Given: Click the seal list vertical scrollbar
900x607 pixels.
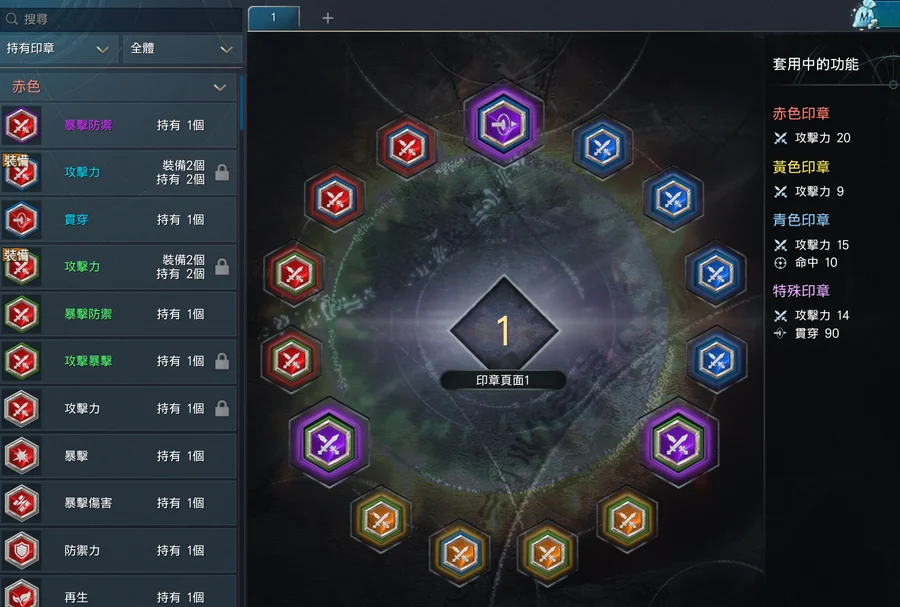Looking at the screenshot, I should [242, 103].
